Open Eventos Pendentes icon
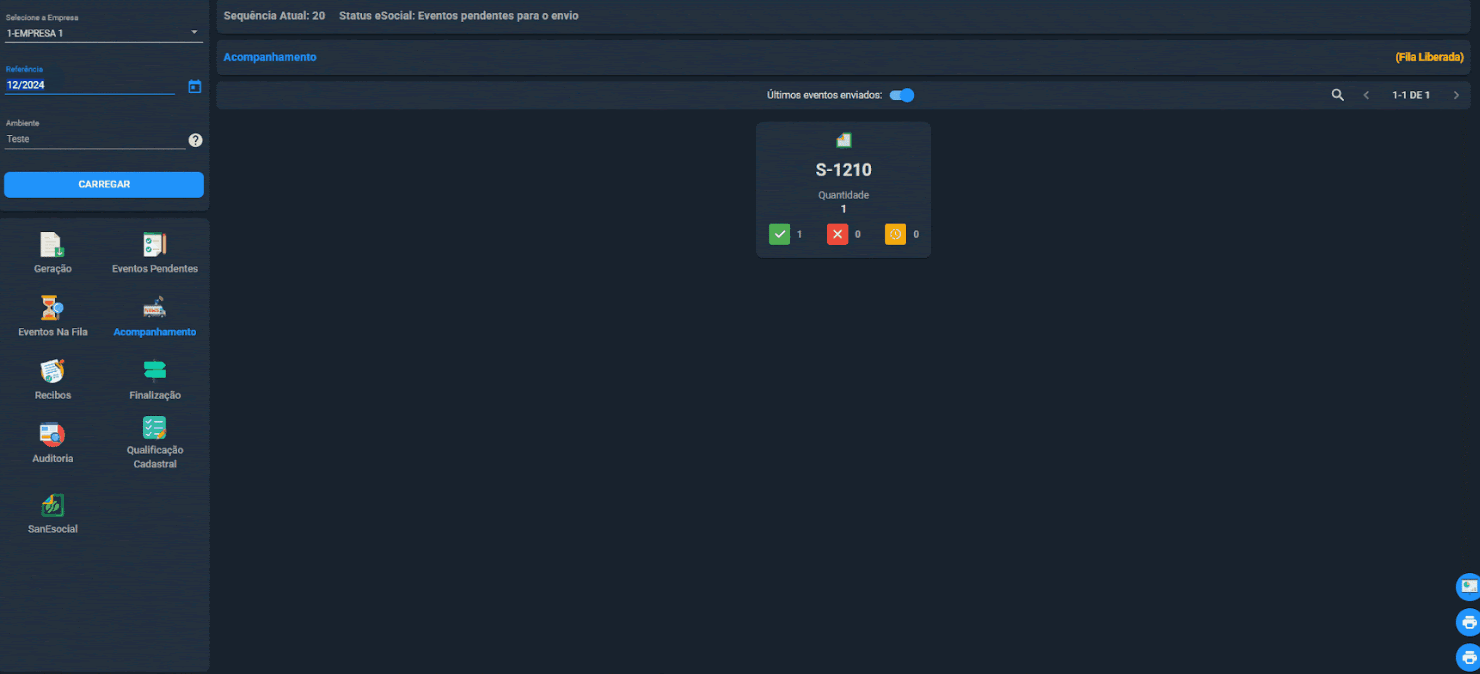This screenshot has width=1480, height=674. coord(155,245)
